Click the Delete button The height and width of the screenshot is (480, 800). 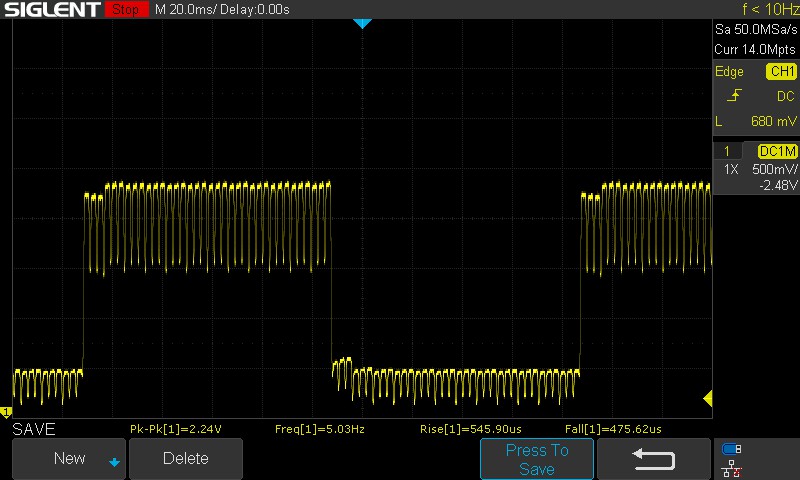[x=186, y=459]
